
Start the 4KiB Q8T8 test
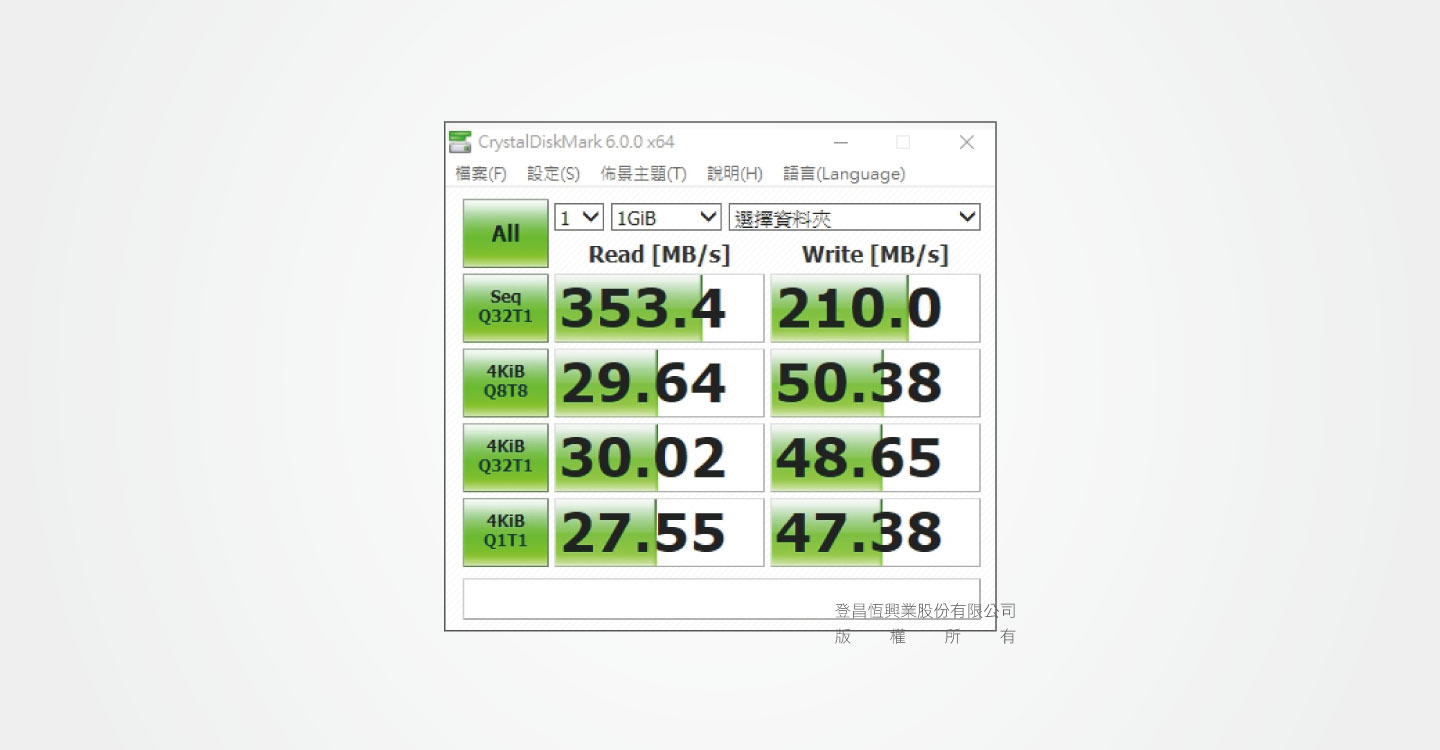point(505,382)
